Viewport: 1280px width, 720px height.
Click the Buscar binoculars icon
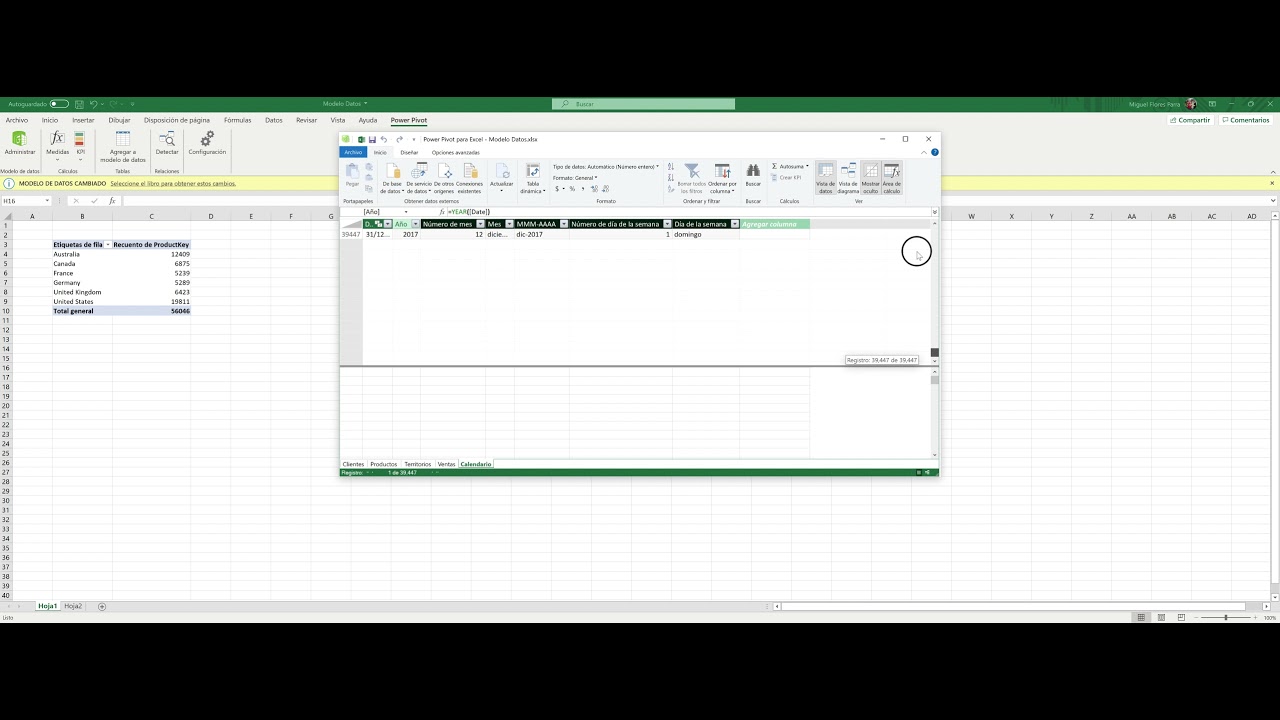753,171
